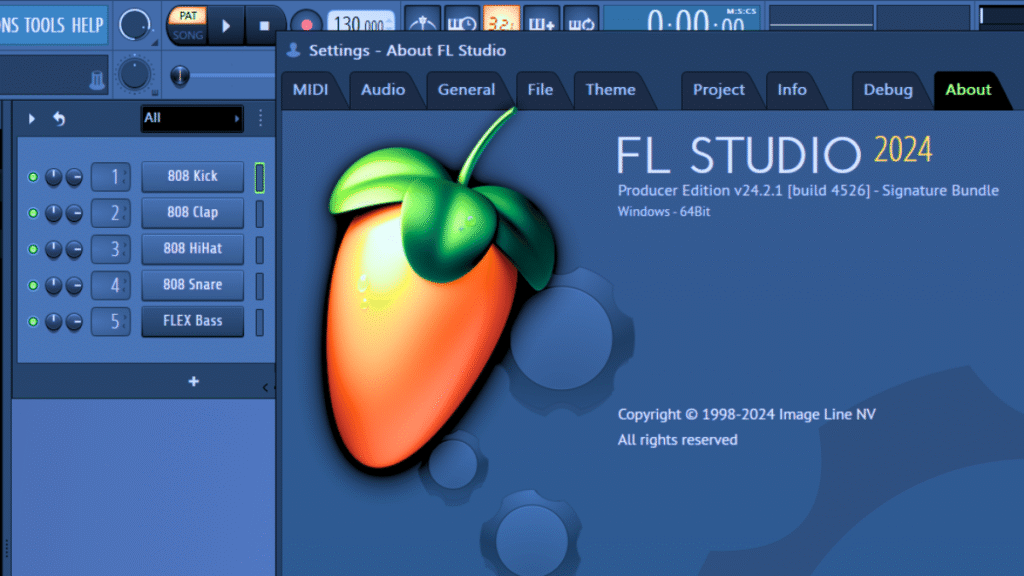
Task: Mute the 808 Kick channel
Action: point(33,177)
